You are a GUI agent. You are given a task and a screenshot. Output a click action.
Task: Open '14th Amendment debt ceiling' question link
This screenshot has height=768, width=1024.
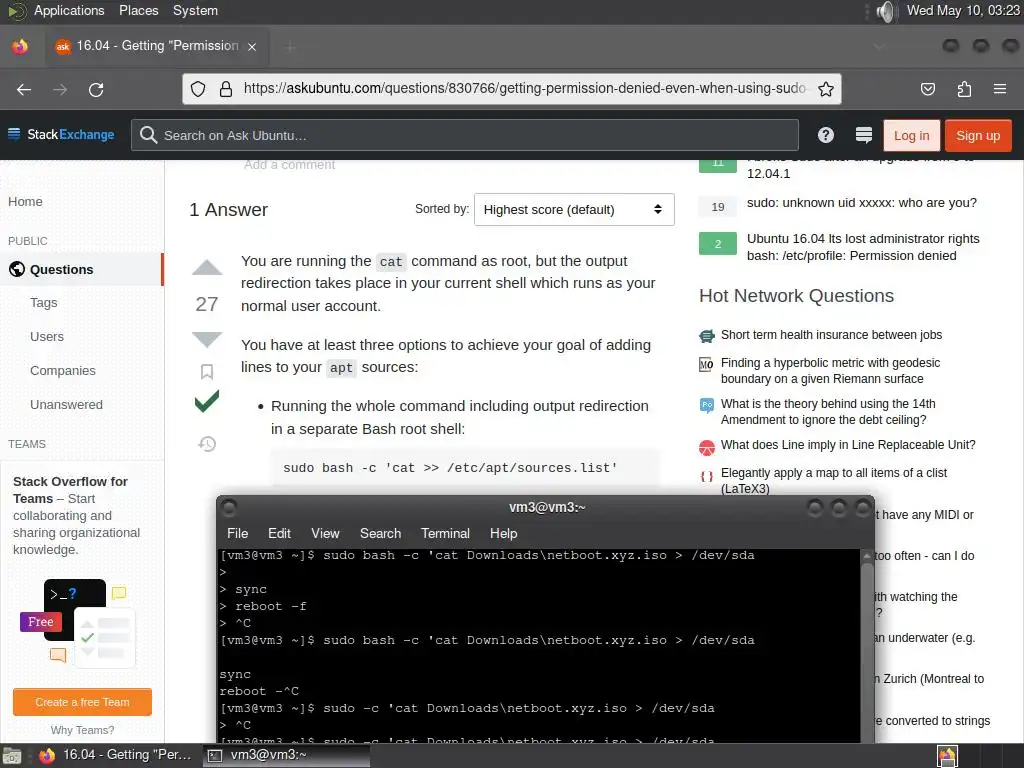point(827,411)
